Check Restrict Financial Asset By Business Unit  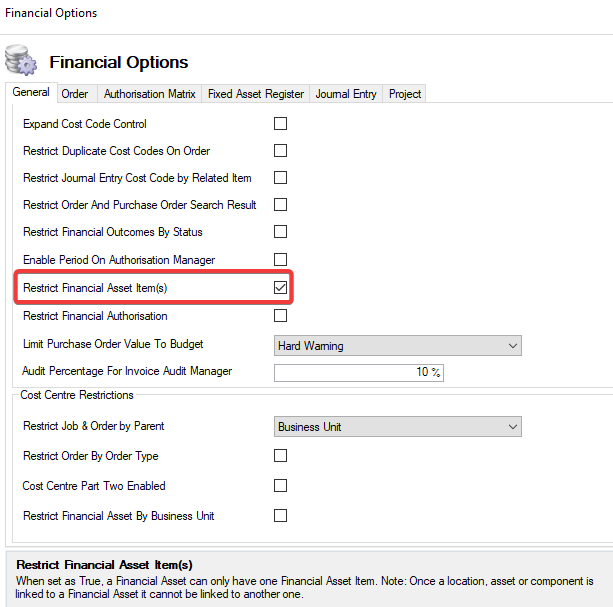click(x=280, y=516)
